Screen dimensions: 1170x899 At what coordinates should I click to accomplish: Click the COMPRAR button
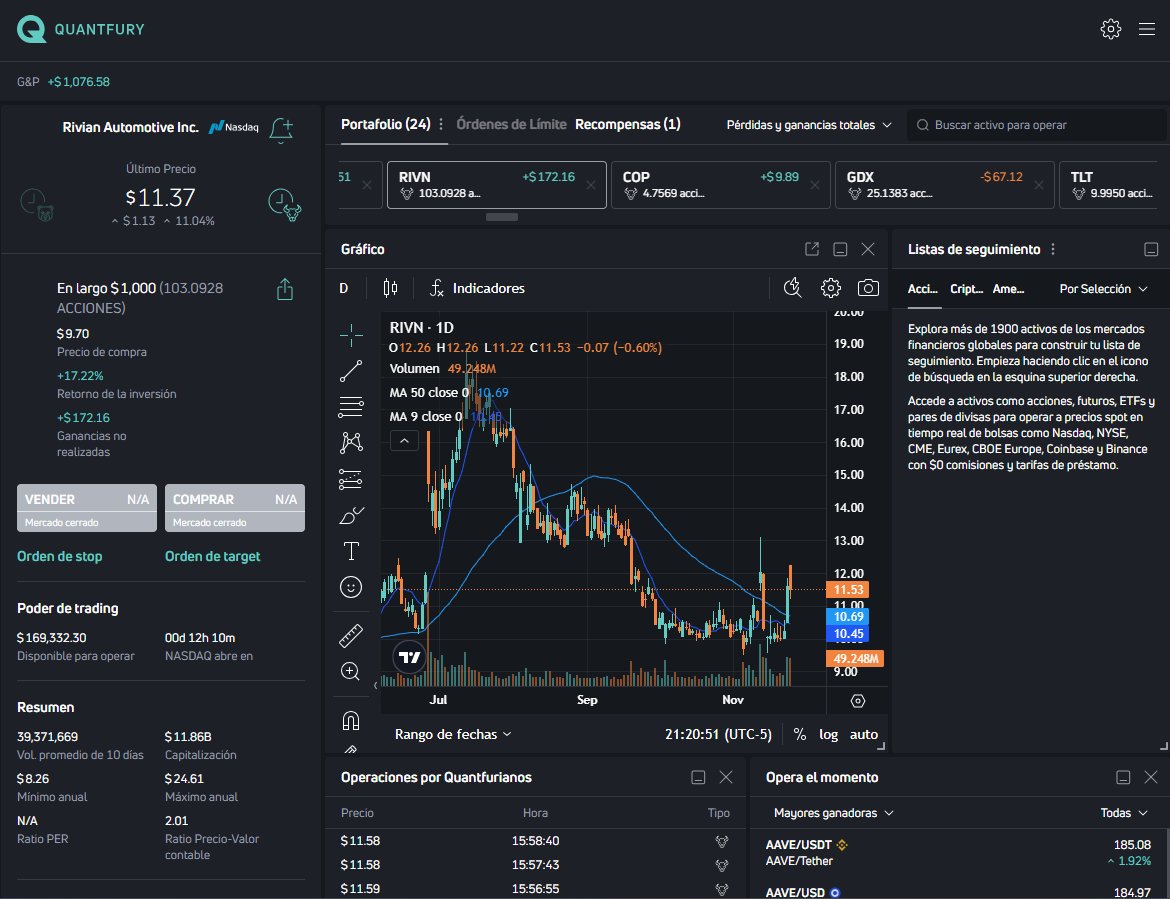tap(235, 508)
